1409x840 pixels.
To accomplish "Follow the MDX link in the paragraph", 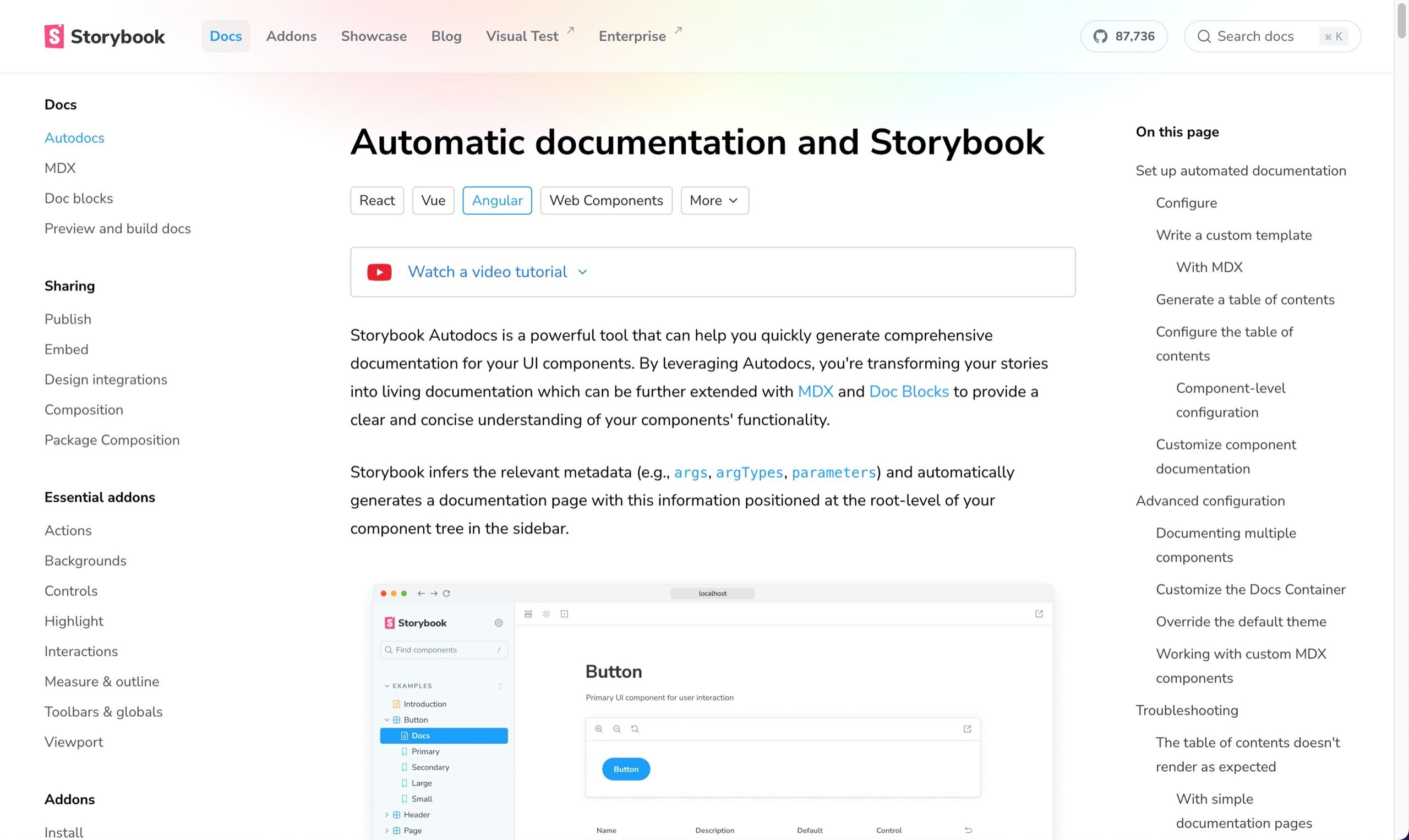I will point(815,392).
